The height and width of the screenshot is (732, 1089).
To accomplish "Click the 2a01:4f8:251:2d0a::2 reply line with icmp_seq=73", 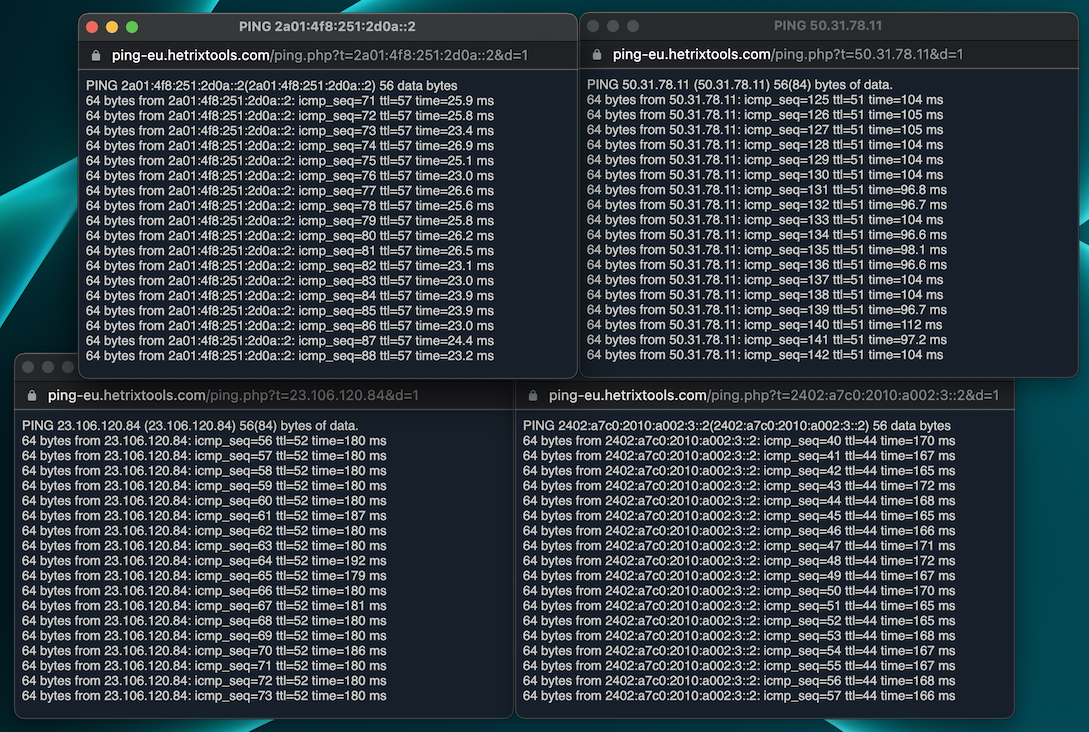I will pos(290,131).
